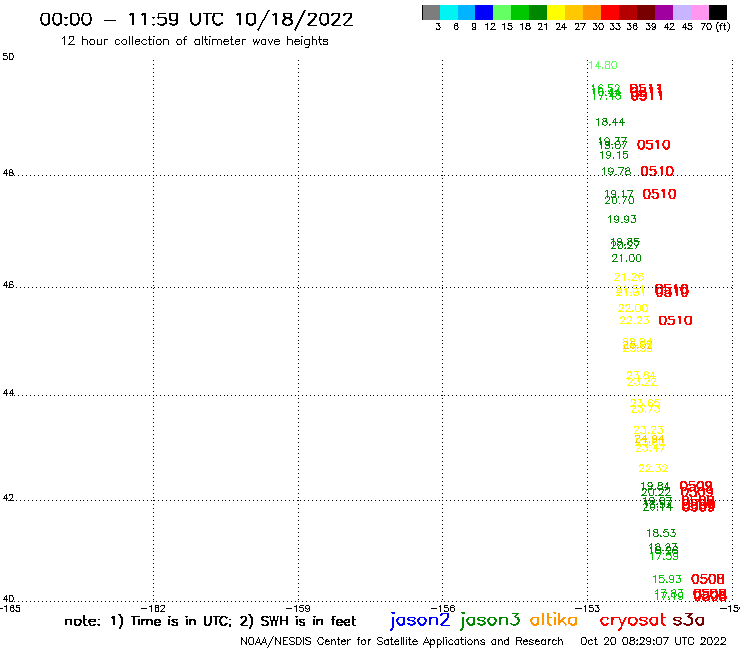Click the 14.80 wave height reading
The image size is (740, 650).
click(603, 65)
